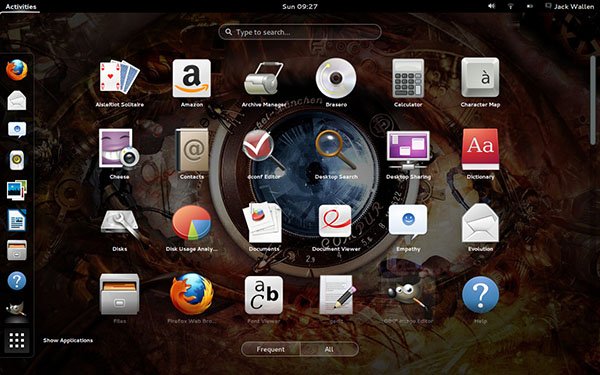Open Desktop Sharing

(408, 150)
